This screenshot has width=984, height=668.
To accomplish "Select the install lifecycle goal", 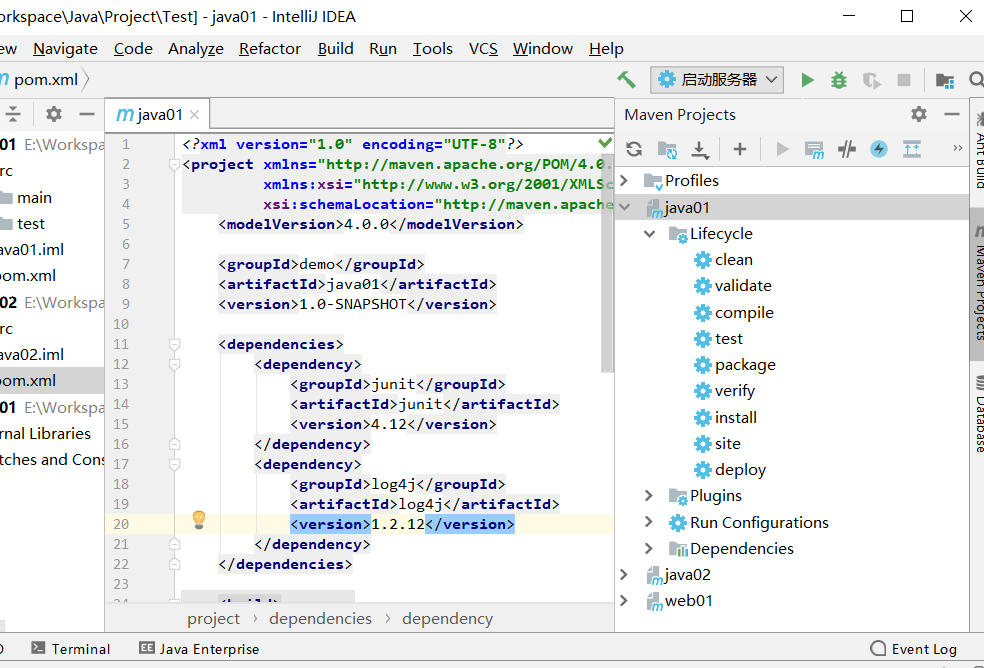I will coord(735,418).
